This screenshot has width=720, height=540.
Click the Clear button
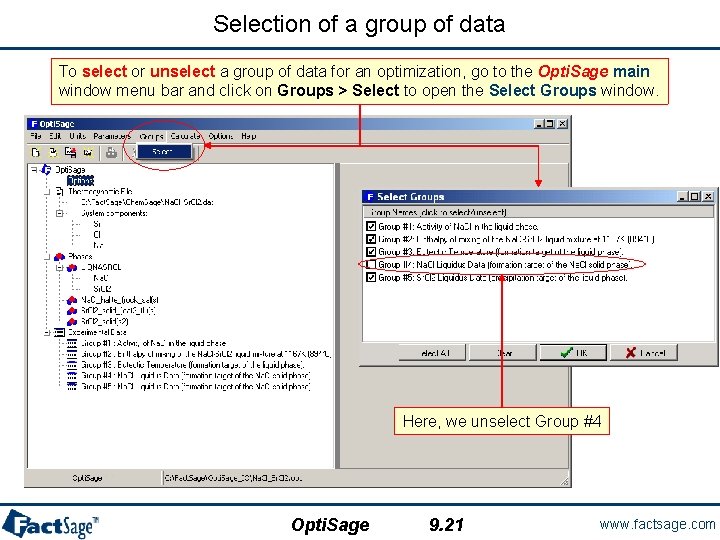pos(503,353)
